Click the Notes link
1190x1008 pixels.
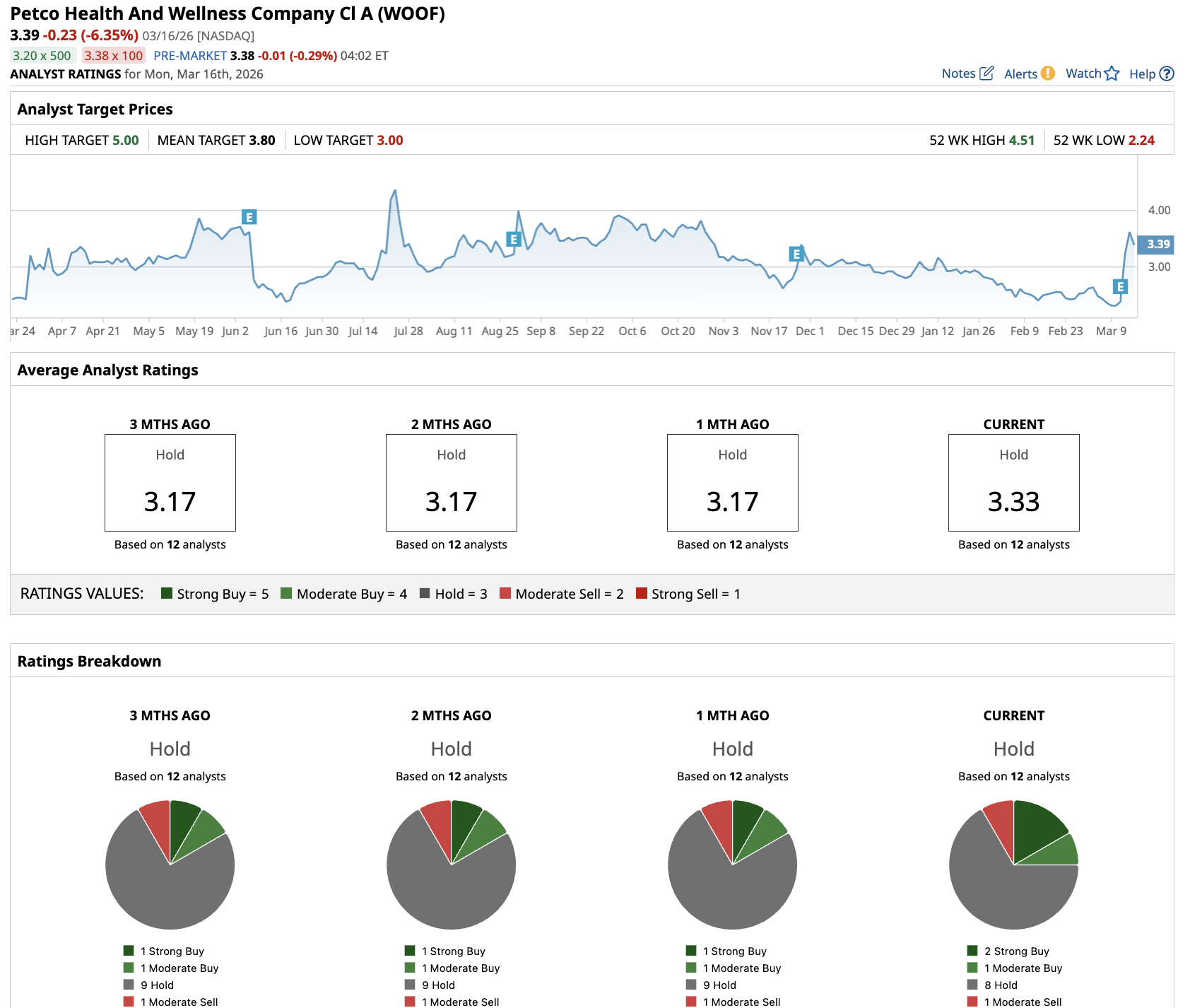click(x=958, y=74)
